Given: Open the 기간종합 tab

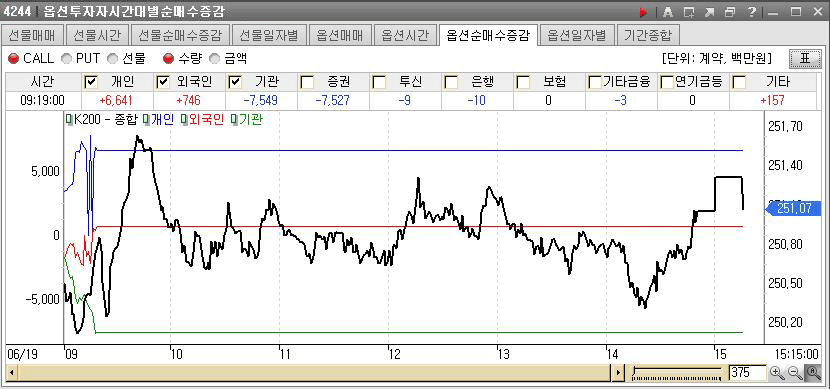Looking at the screenshot, I should click(x=648, y=35).
